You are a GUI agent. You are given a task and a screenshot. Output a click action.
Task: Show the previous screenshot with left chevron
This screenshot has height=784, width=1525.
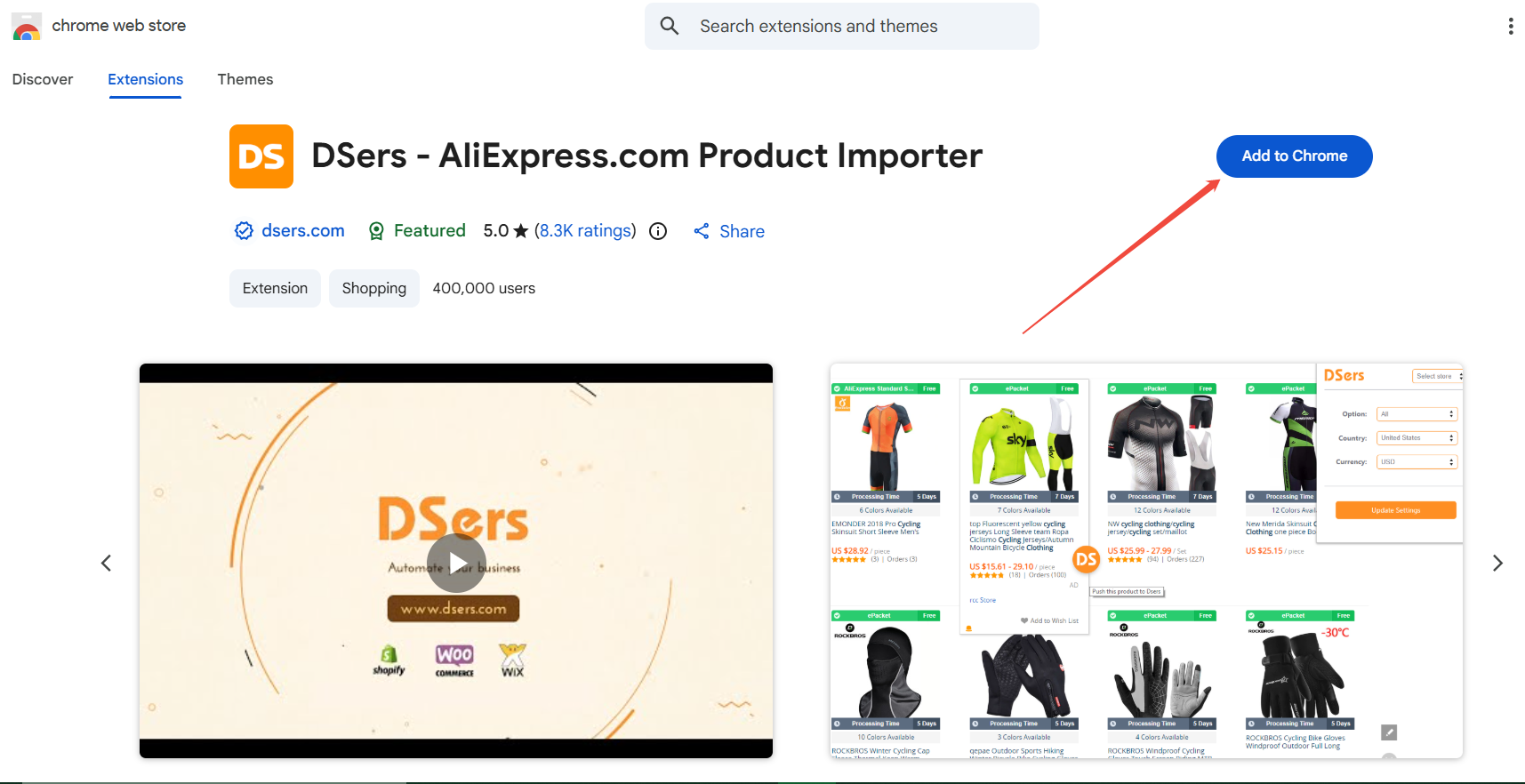pos(107,563)
